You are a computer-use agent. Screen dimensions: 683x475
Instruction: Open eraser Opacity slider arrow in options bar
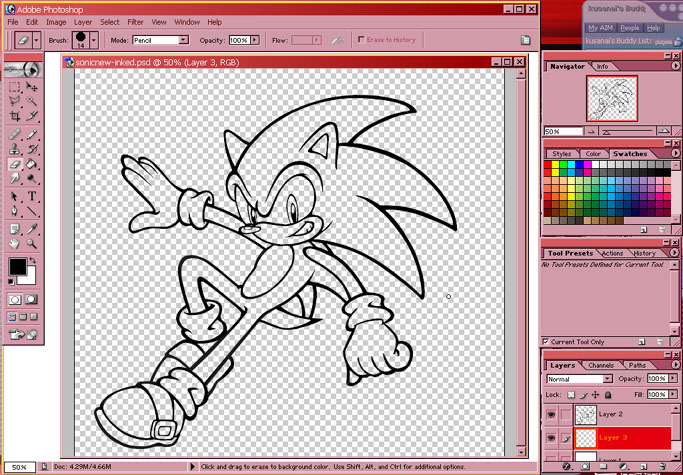pyautogui.click(x=255, y=40)
